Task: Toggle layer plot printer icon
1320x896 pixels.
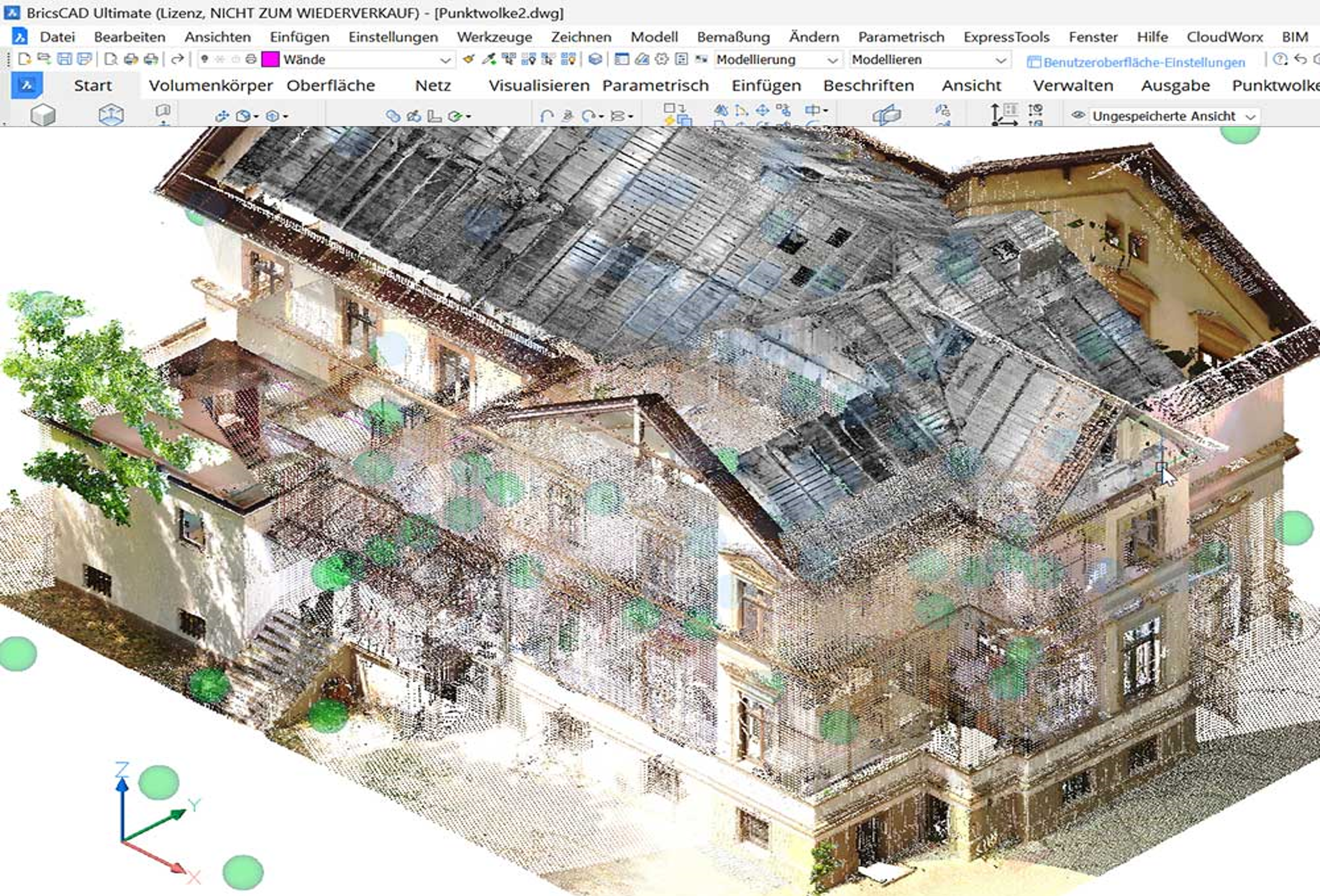Action: [251, 60]
